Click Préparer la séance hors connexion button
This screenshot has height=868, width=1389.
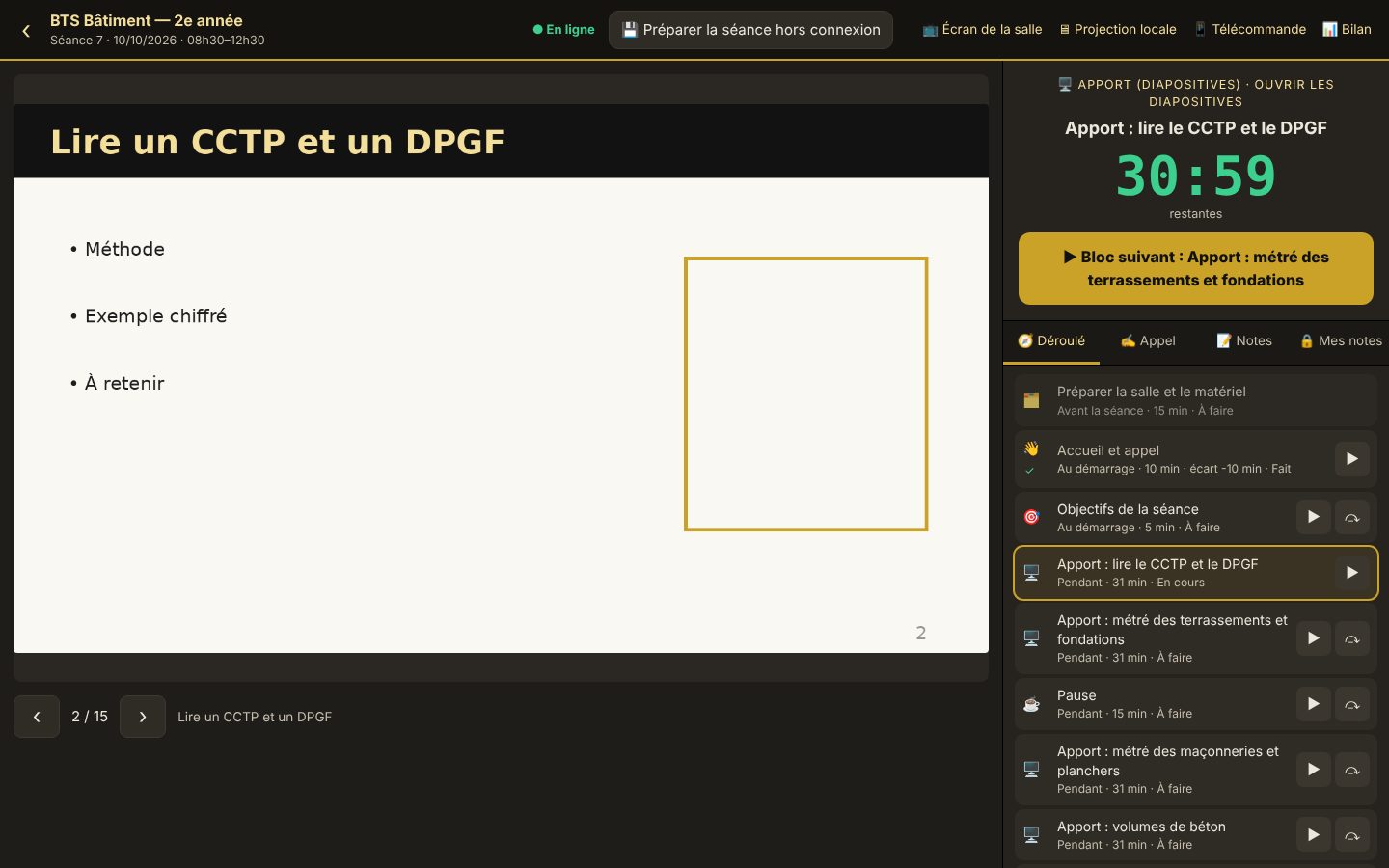750,30
